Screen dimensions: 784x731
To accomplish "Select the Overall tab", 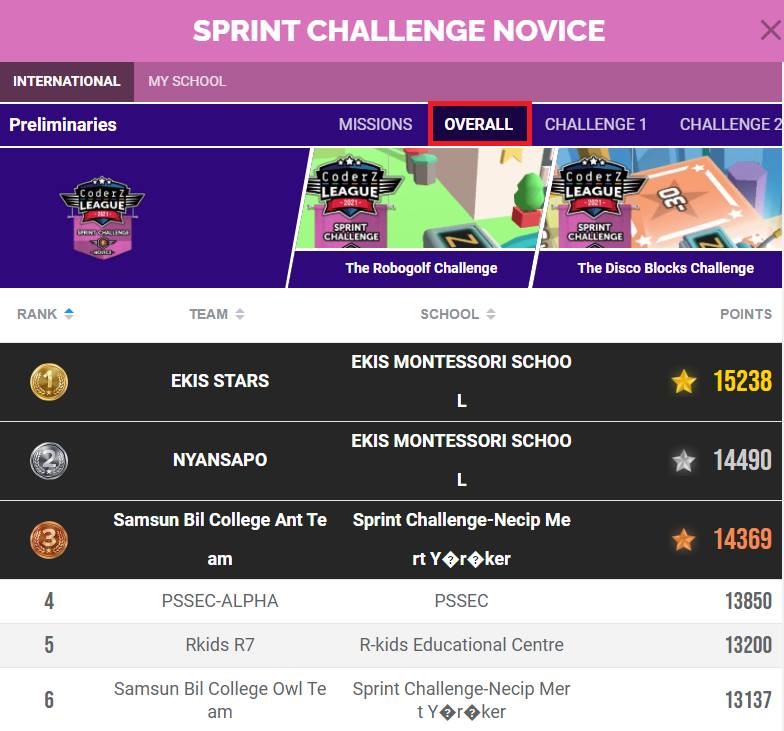I will click(479, 124).
